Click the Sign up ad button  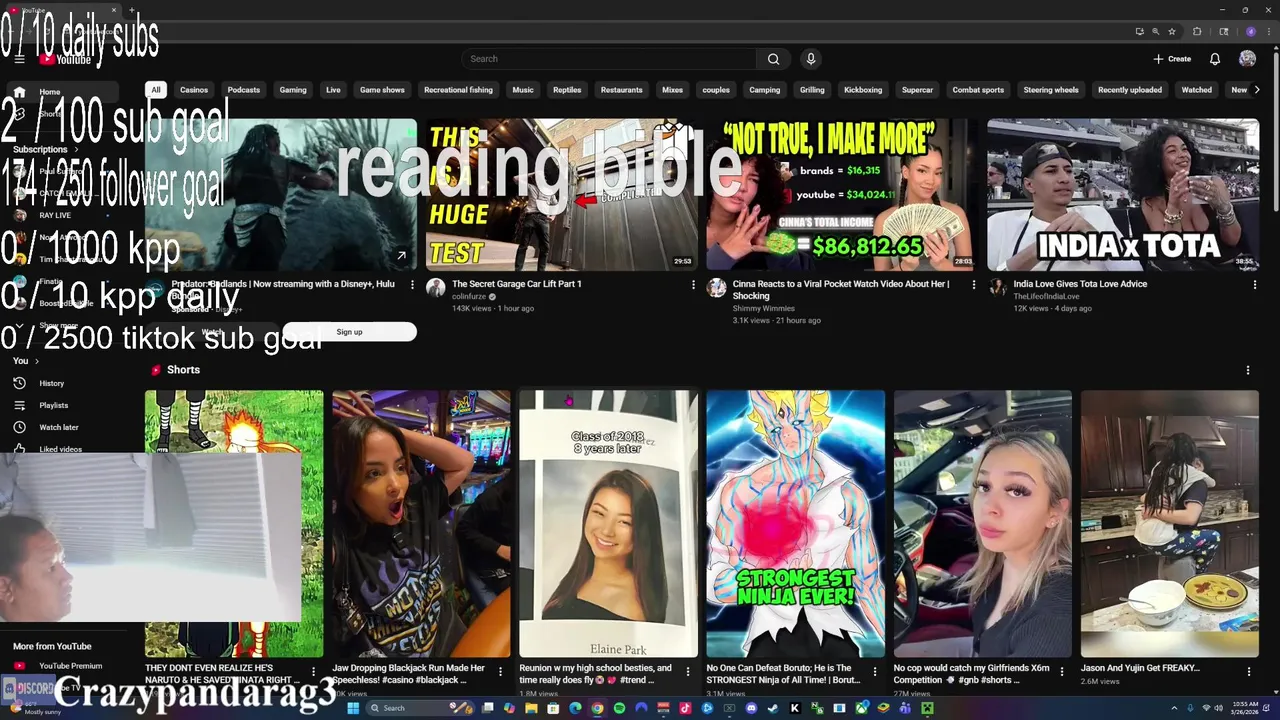(x=349, y=332)
